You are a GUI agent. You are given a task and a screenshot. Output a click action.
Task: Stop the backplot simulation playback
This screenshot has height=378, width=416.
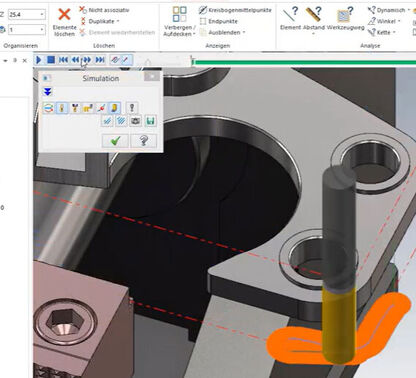[51, 60]
